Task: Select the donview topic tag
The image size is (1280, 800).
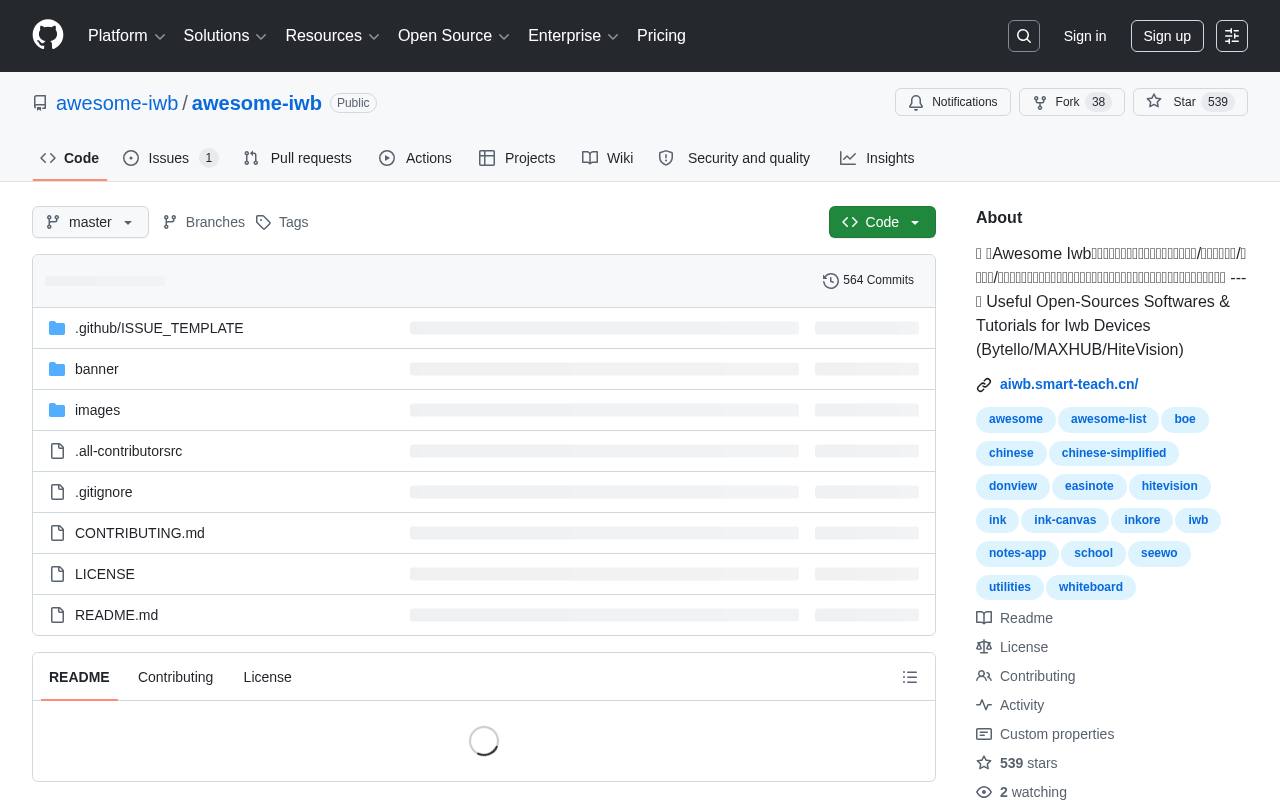Action: tap(1013, 487)
